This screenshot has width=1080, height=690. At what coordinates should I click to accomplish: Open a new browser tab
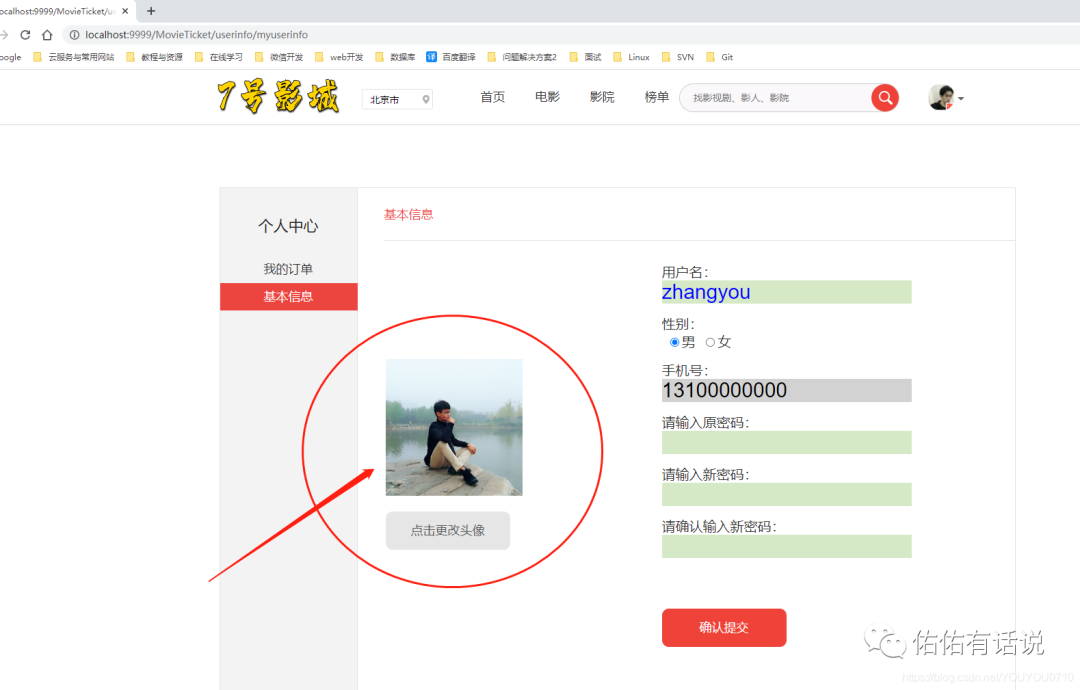(151, 11)
